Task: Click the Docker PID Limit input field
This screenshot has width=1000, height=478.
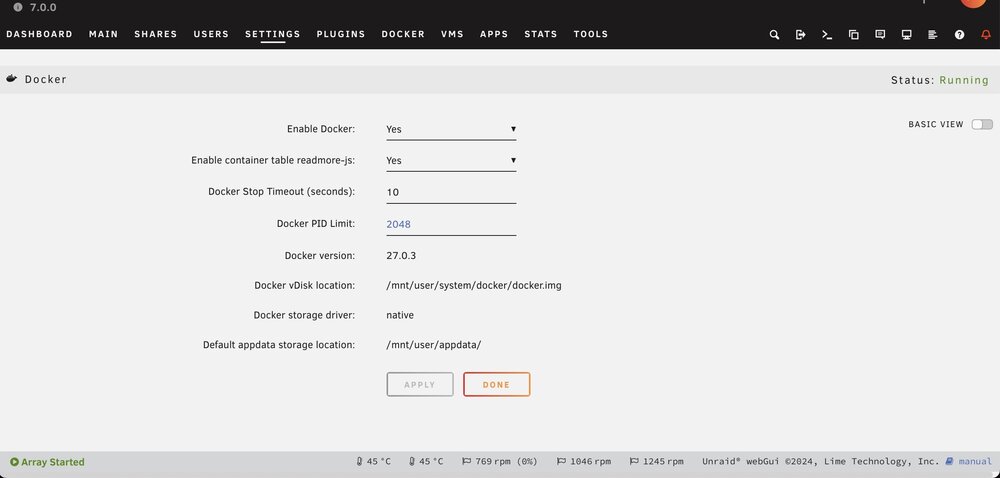Action: pos(451,224)
